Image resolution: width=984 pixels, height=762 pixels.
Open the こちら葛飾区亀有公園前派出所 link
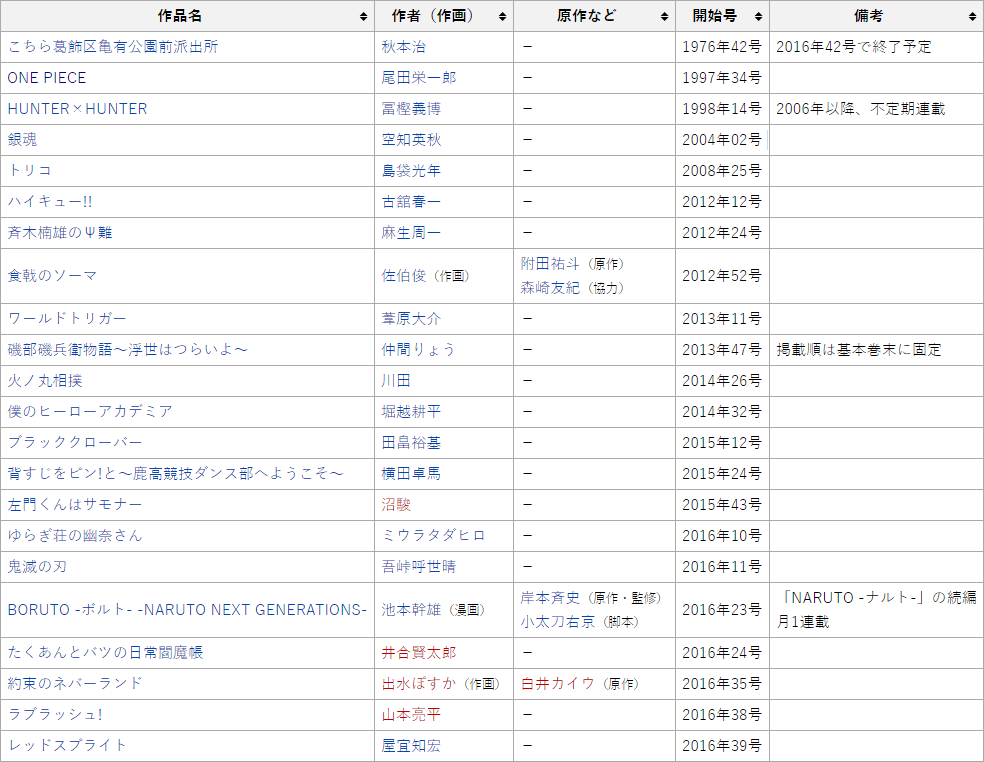click(x=113, y=47)
